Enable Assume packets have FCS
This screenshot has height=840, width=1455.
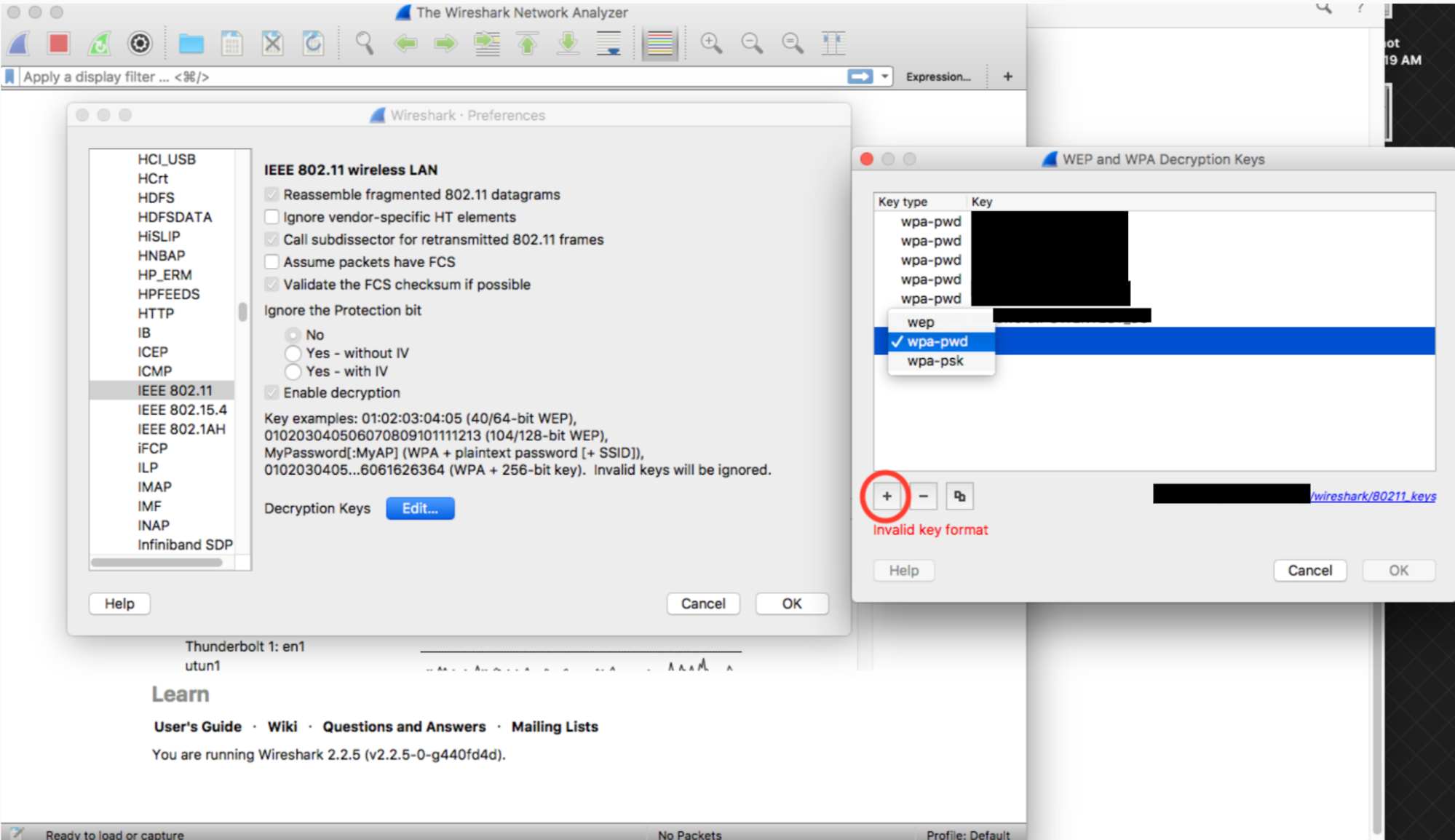tap(275, 261)
